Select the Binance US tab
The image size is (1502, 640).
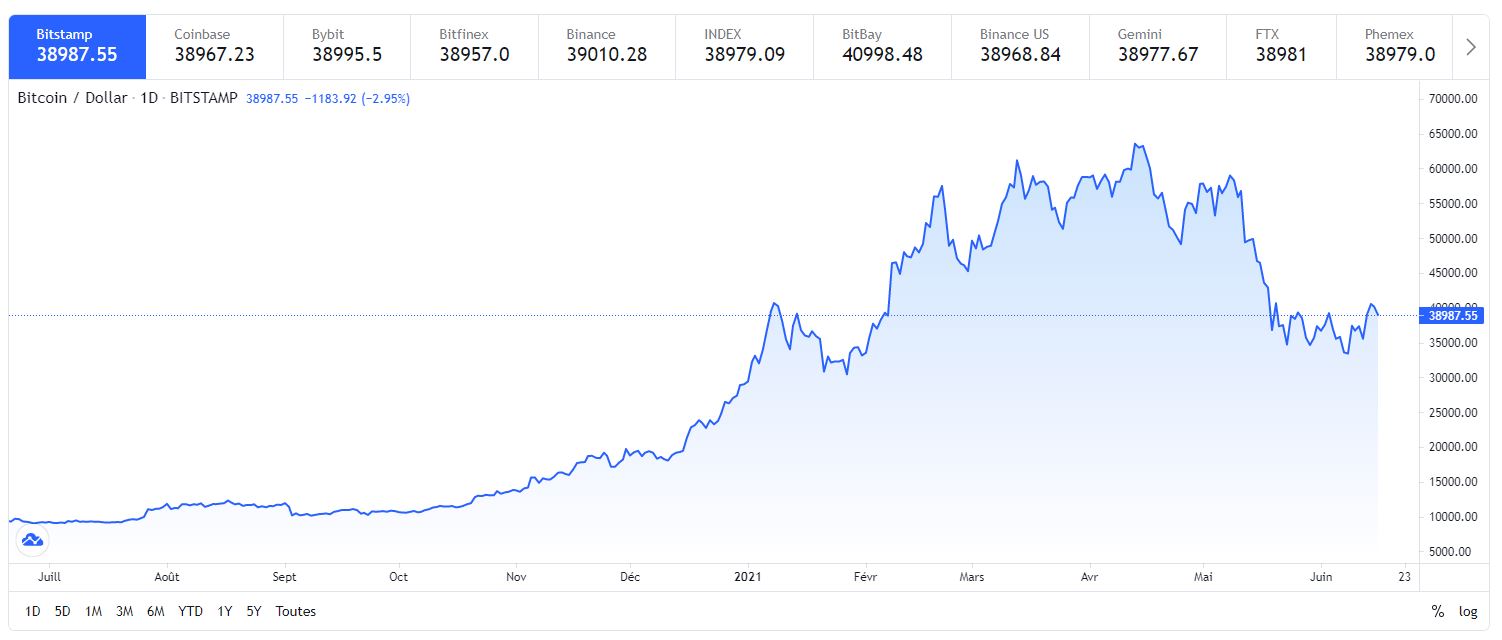tap(1020, 46)
